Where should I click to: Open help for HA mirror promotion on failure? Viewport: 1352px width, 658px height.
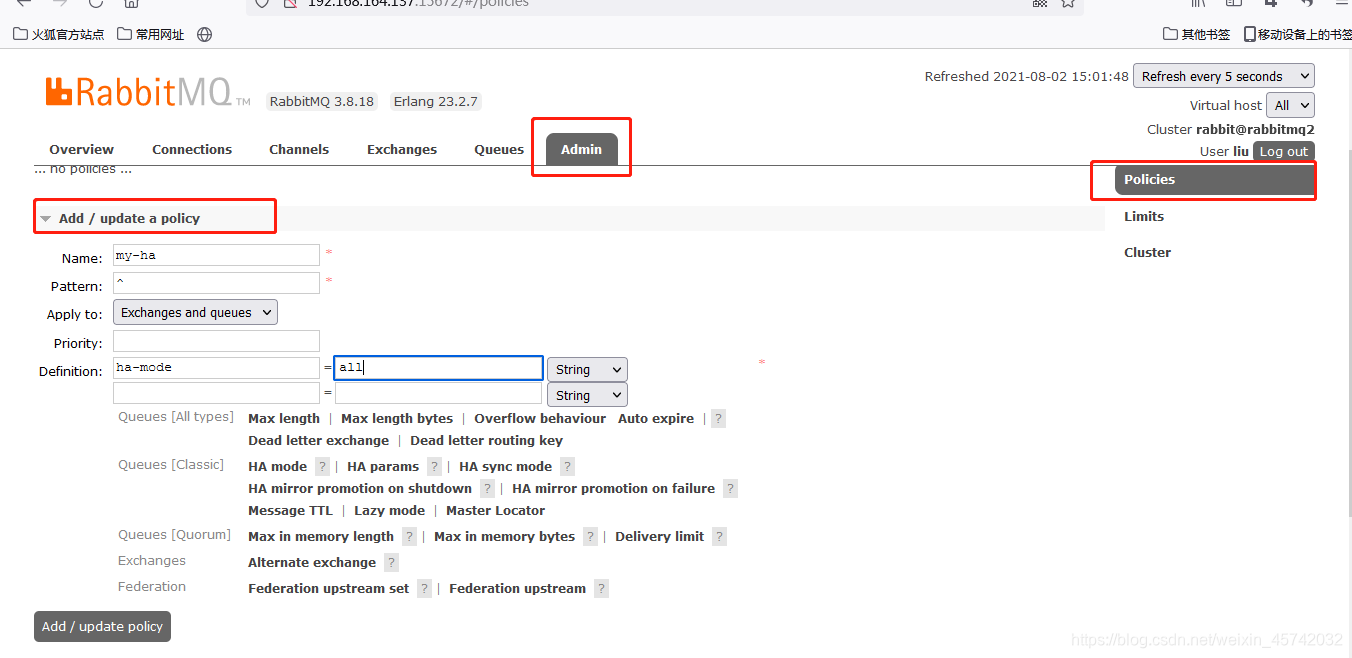point(730,489)
